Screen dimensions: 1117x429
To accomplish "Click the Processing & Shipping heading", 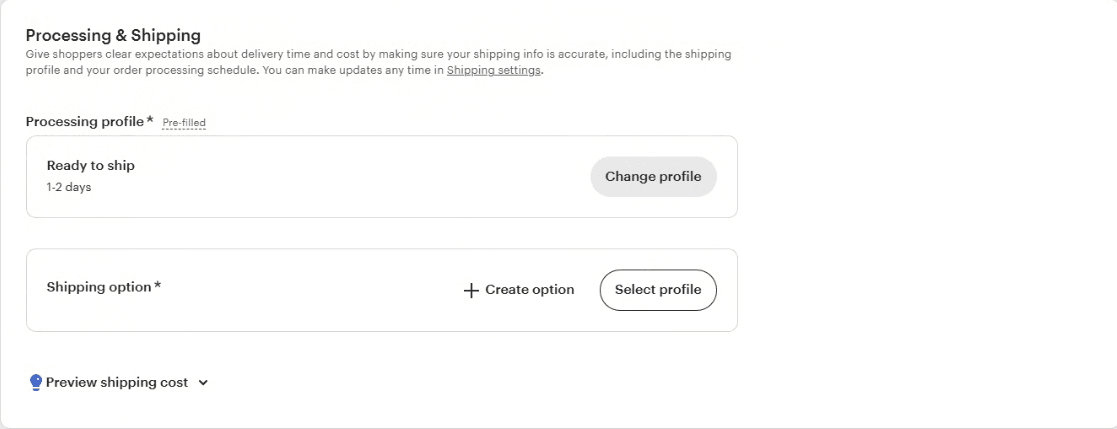I will [x=113, y=35].
